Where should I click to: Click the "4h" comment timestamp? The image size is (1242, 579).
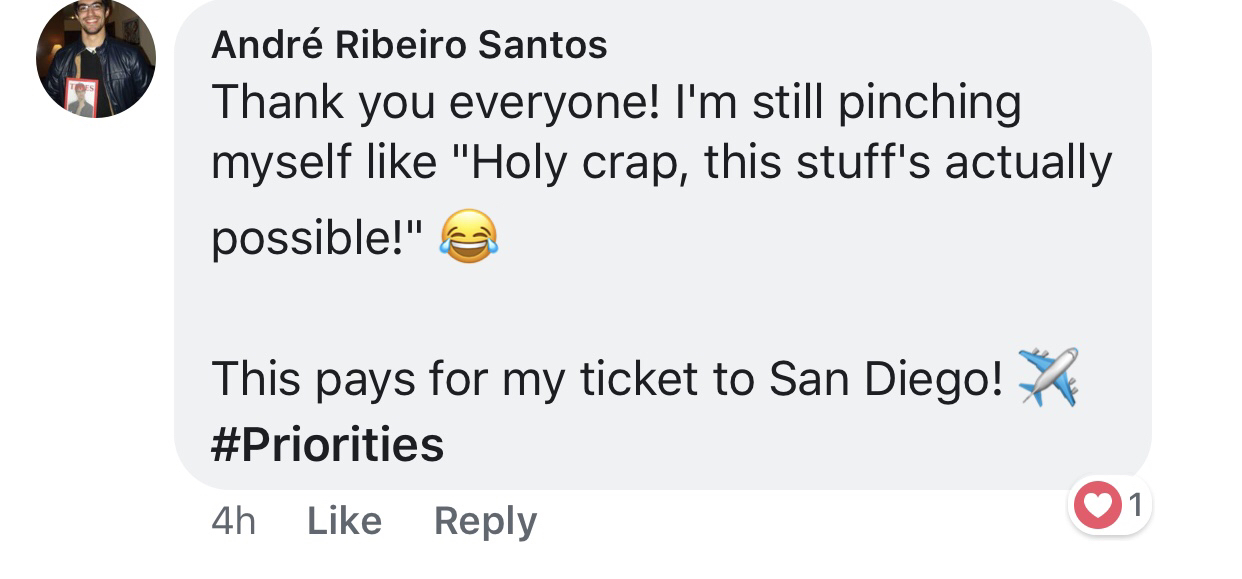click(x=233, y=521)
